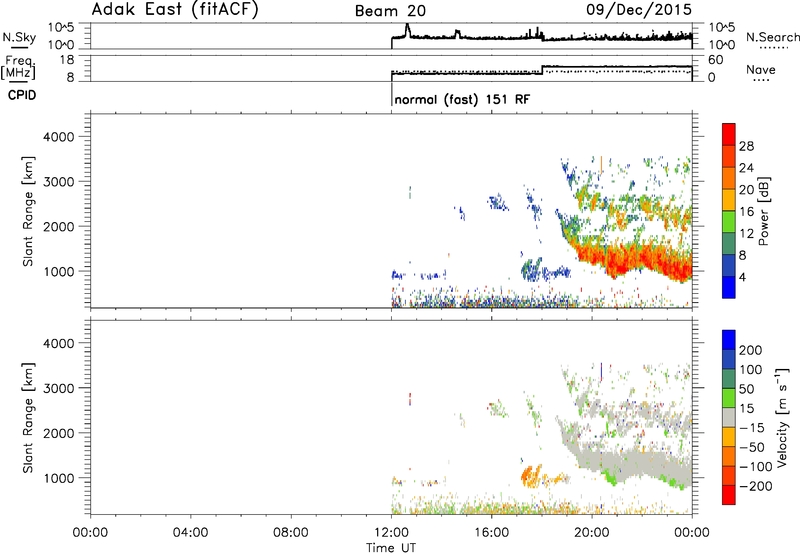Click the 'Freq. [MHz]' label
Screen dimensions: 800x554
pyautogui.click(x=18, y=67)
